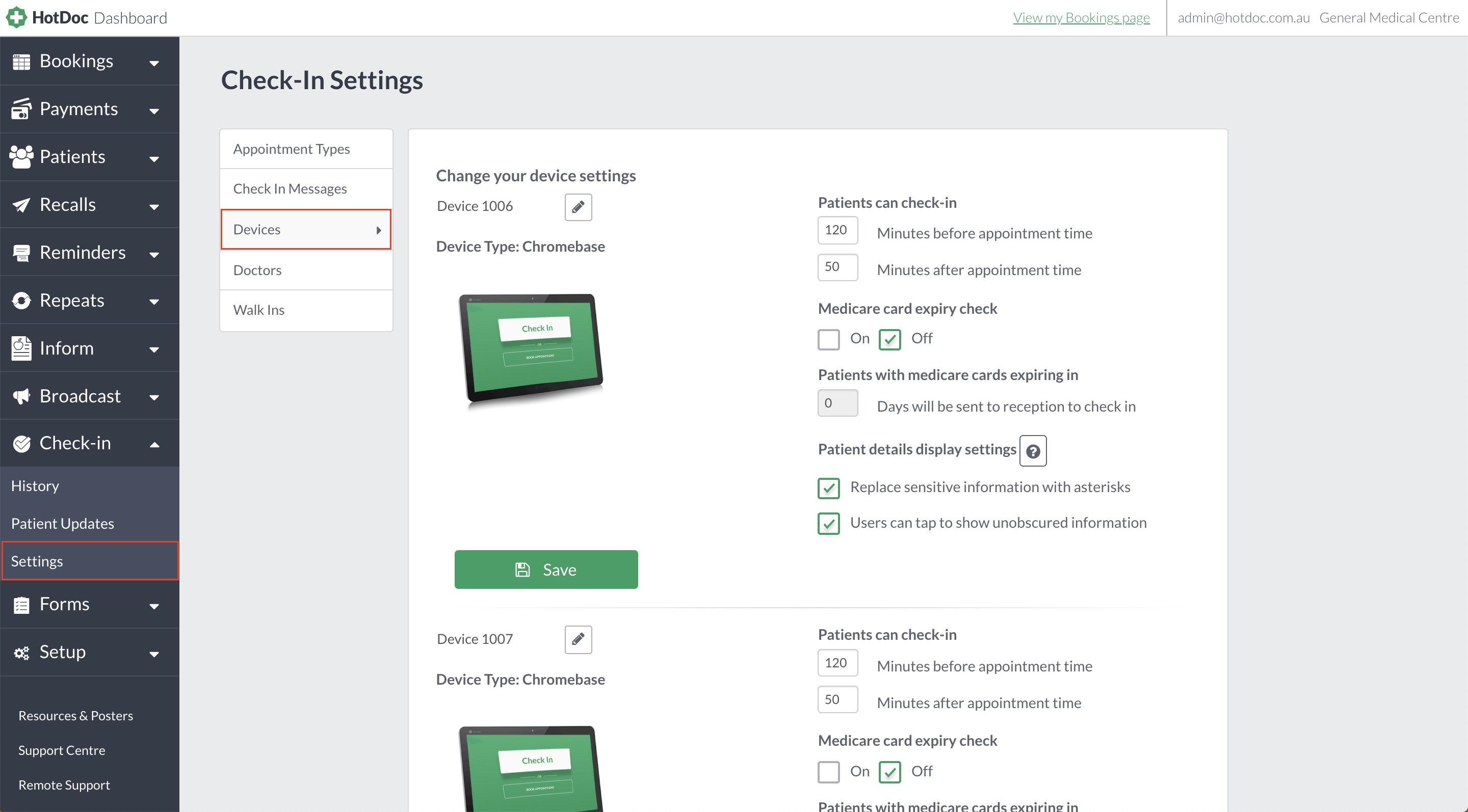1468x812 pixels.
Task: Toggle Users can tap to show unobscured information
Action: tap(829, 523)
